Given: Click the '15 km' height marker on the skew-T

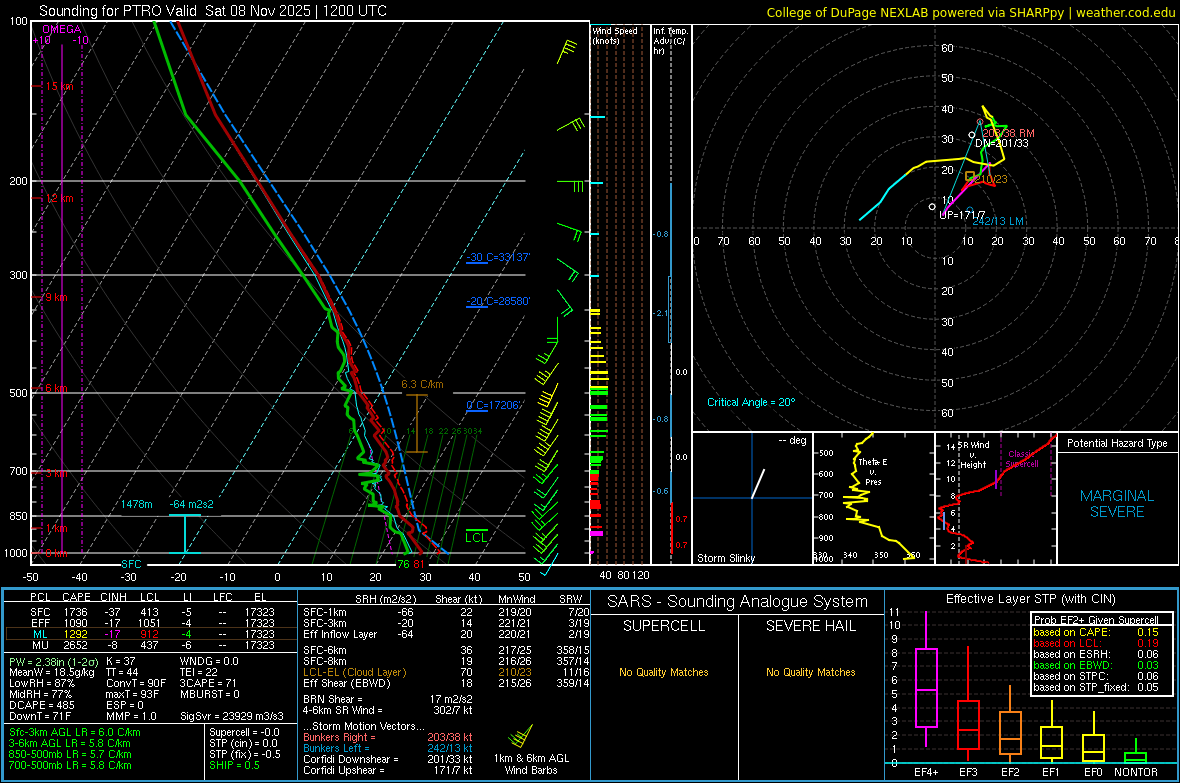Looking at the screenshot, I should tap(59, 87).
